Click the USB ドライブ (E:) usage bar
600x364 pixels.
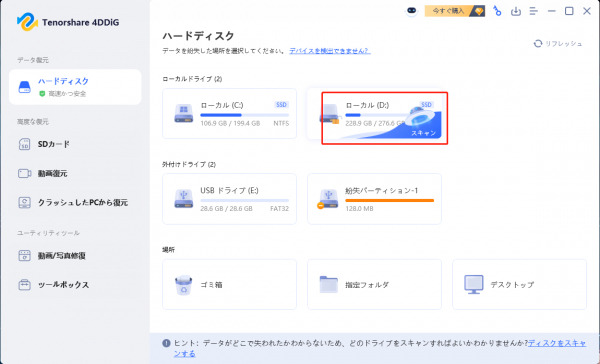[245, 200]
